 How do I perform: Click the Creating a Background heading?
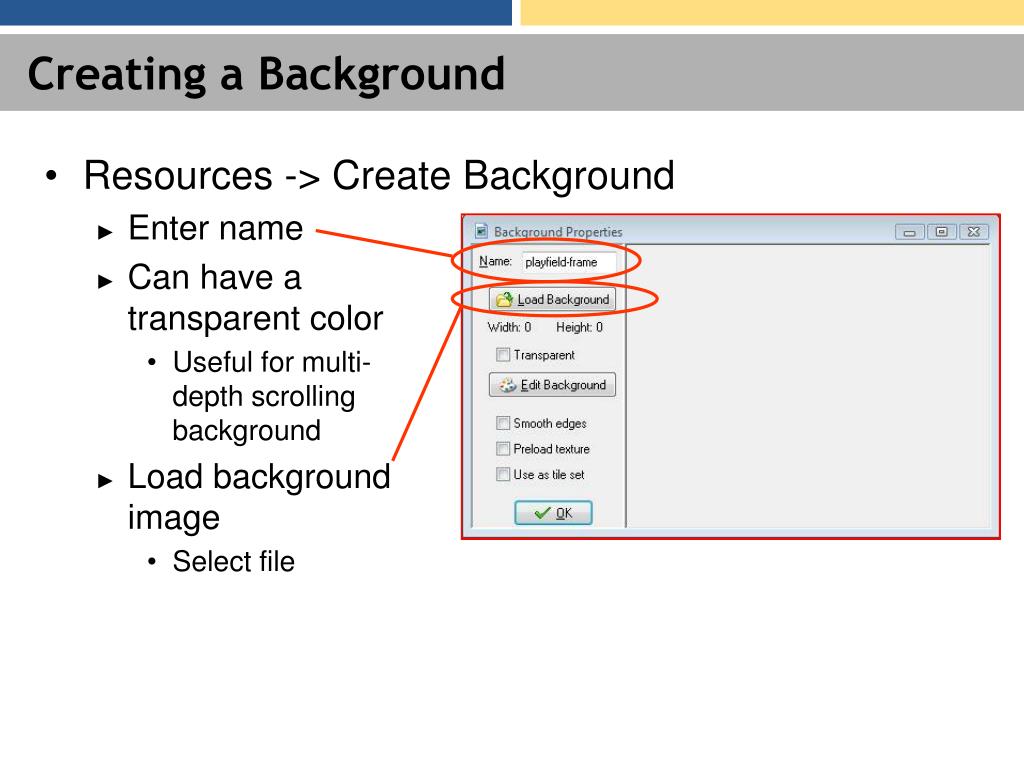pos(266,74)
